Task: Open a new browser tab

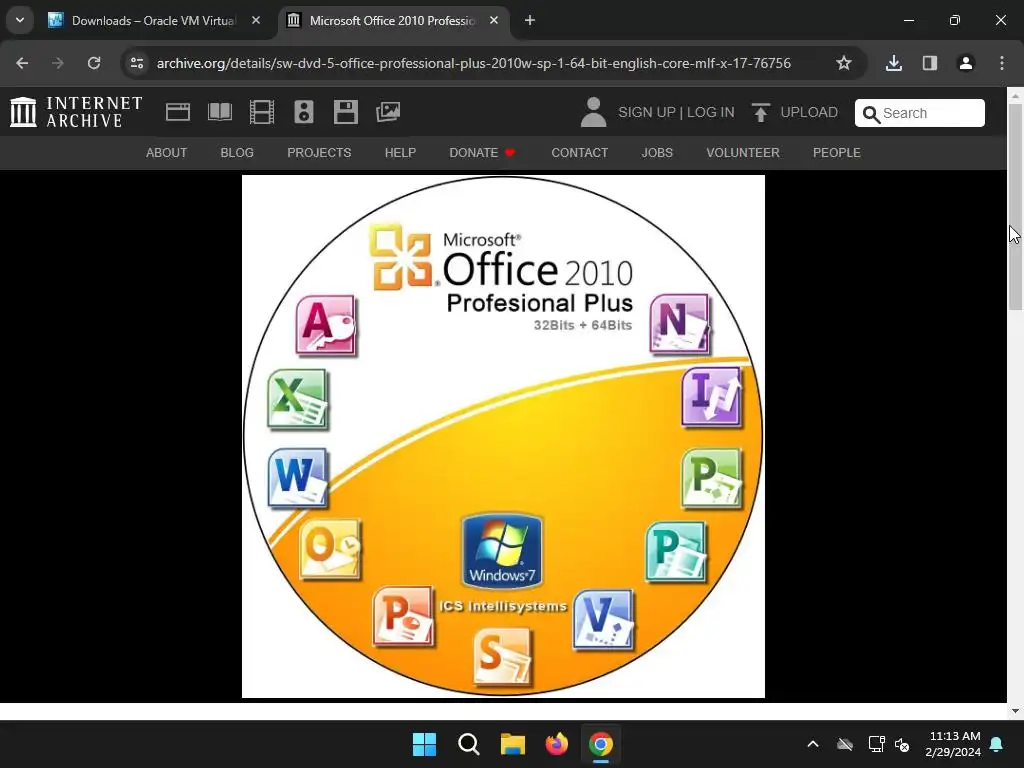Action: [x=530, y=20]
